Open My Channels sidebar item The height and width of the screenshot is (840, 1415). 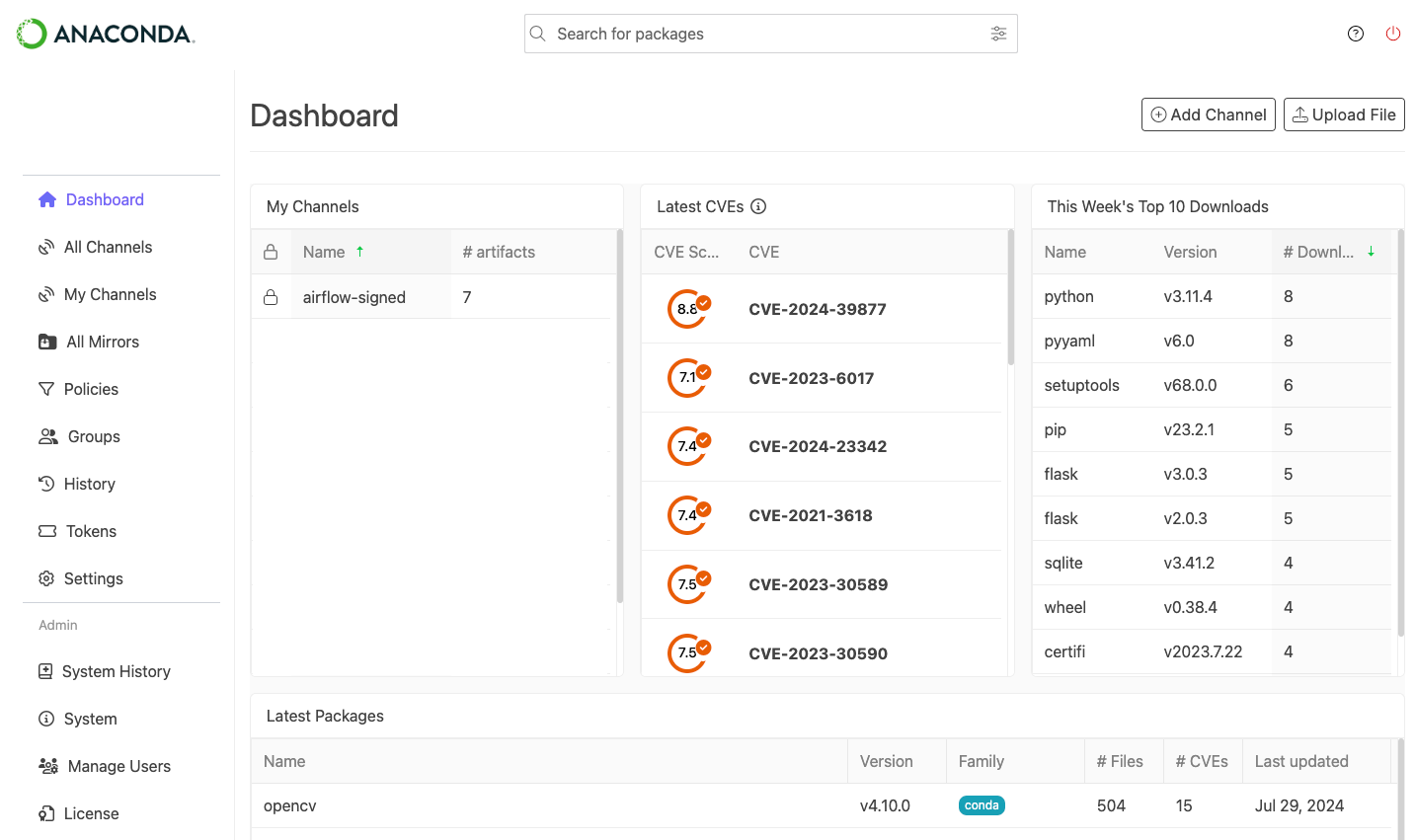click(x=97, y=294)
